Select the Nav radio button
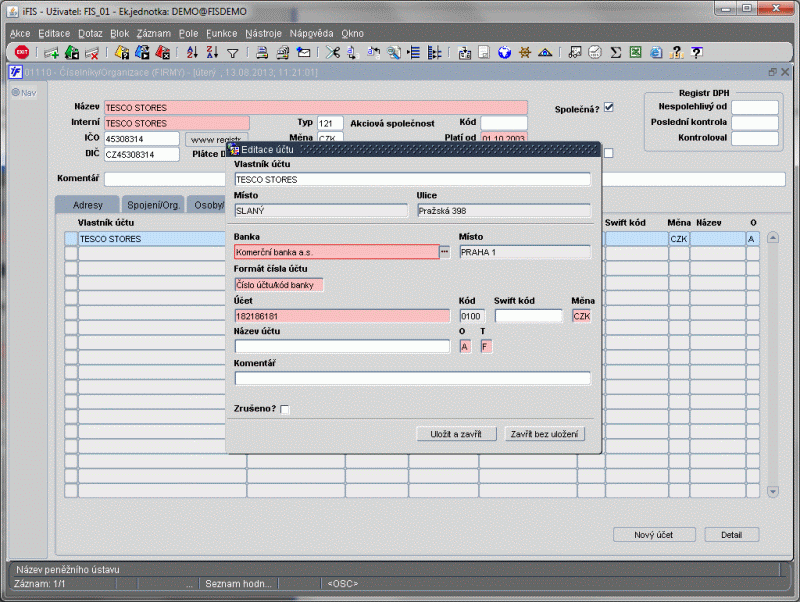Screen dimensions: 800x602 pyautogui.click(x=16, y=92)
